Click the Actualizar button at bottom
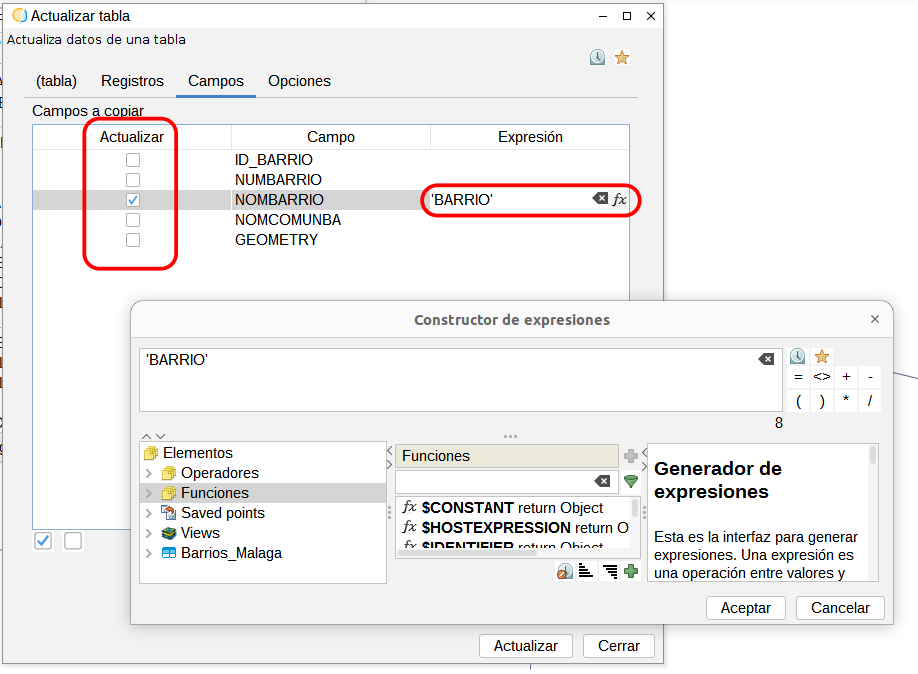The height and width of the screenshot is (674, 918). pos(526,646)
